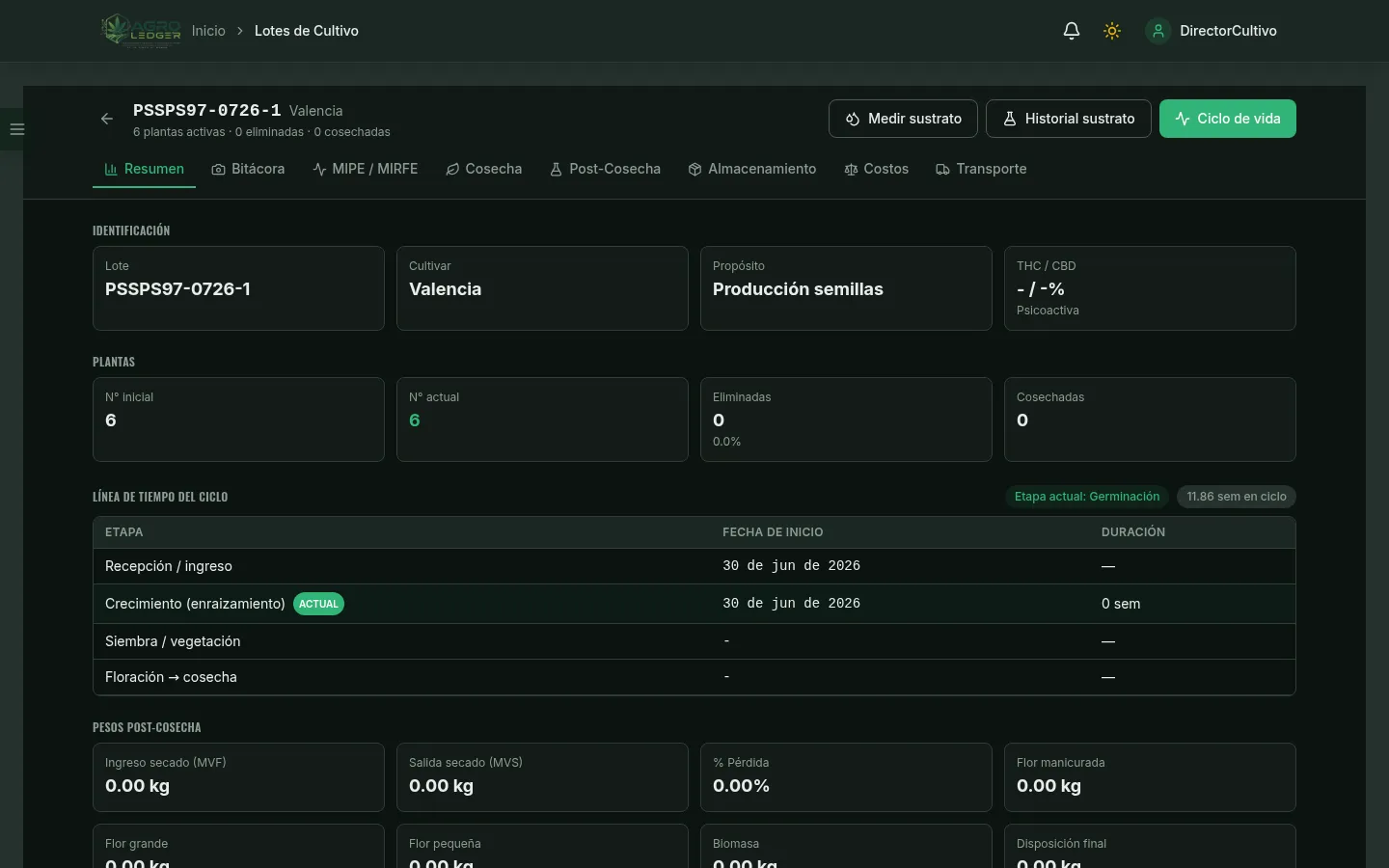1389x868 pixels.
Task: Switch to the Transporte tab
Action: click(981, 169)
